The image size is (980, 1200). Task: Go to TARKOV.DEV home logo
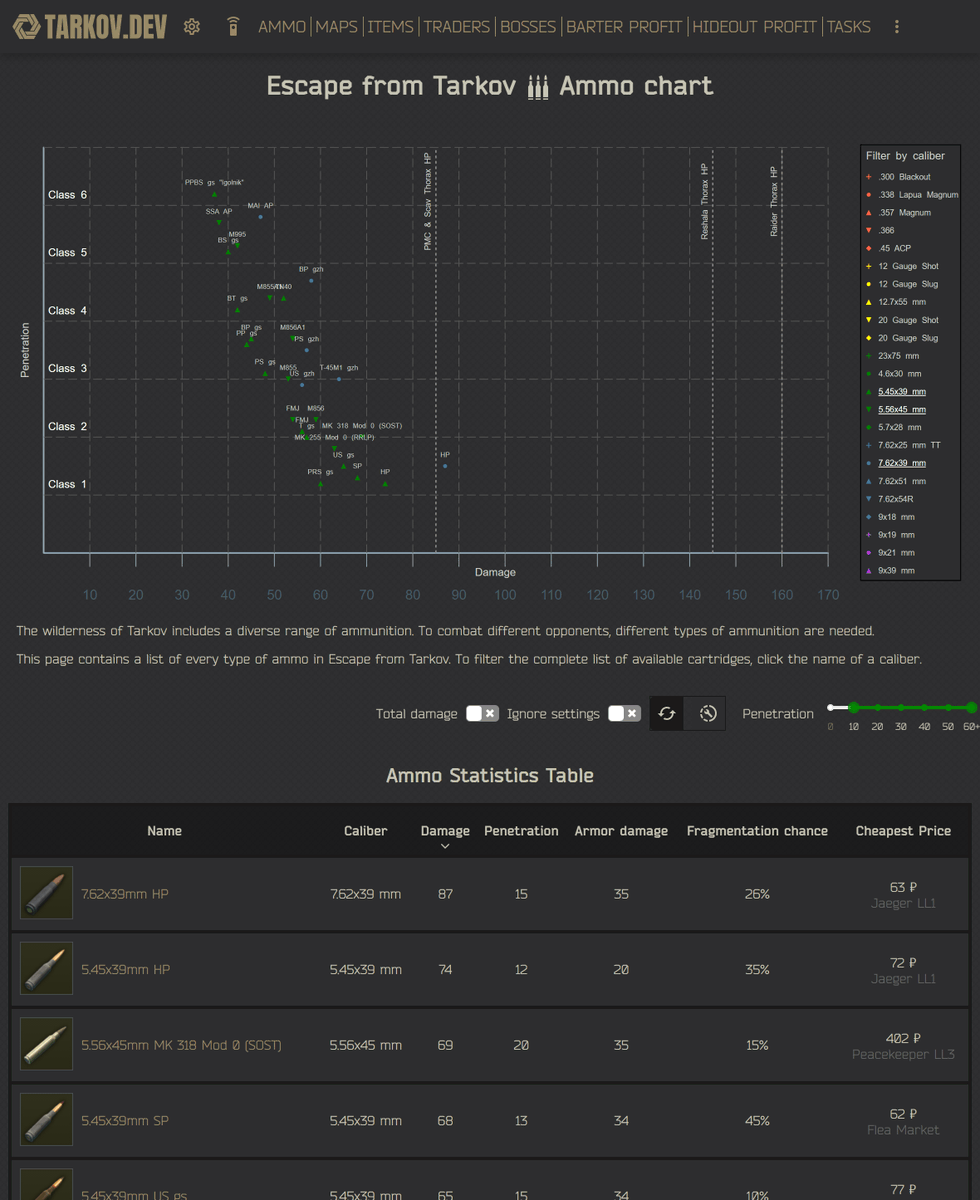tap(89, 27)
